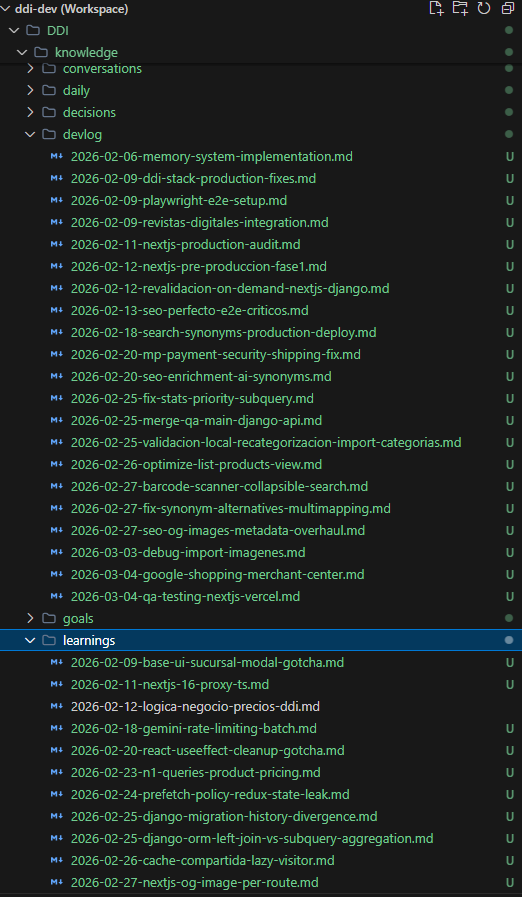Click markdown icon of logica-negocio-precios-ddi.md
522x897 pixels.
pyautogui.click(x=57, y=707)
